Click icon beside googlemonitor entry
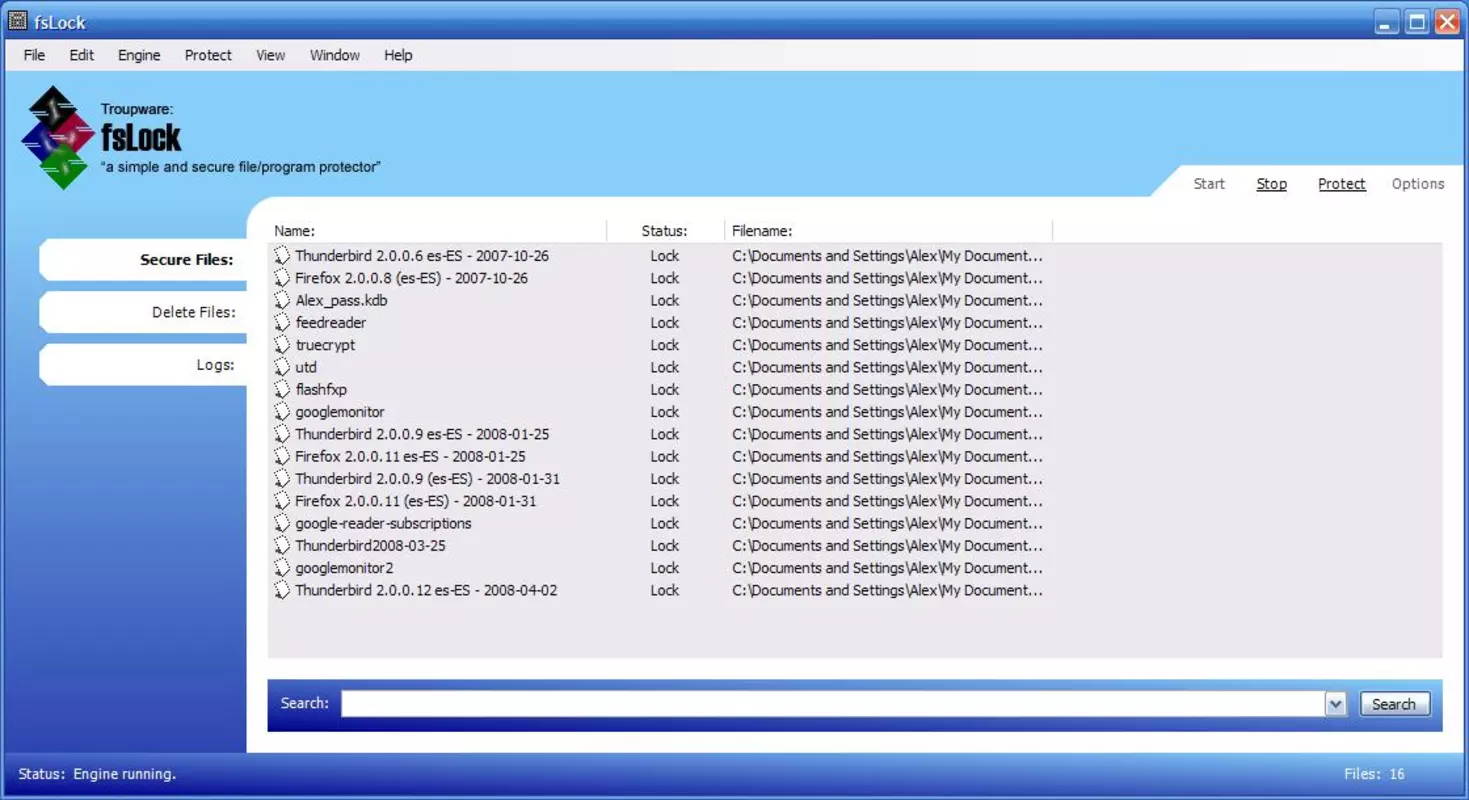Viewport: 1469px width, 800px height. coord(282,412)
